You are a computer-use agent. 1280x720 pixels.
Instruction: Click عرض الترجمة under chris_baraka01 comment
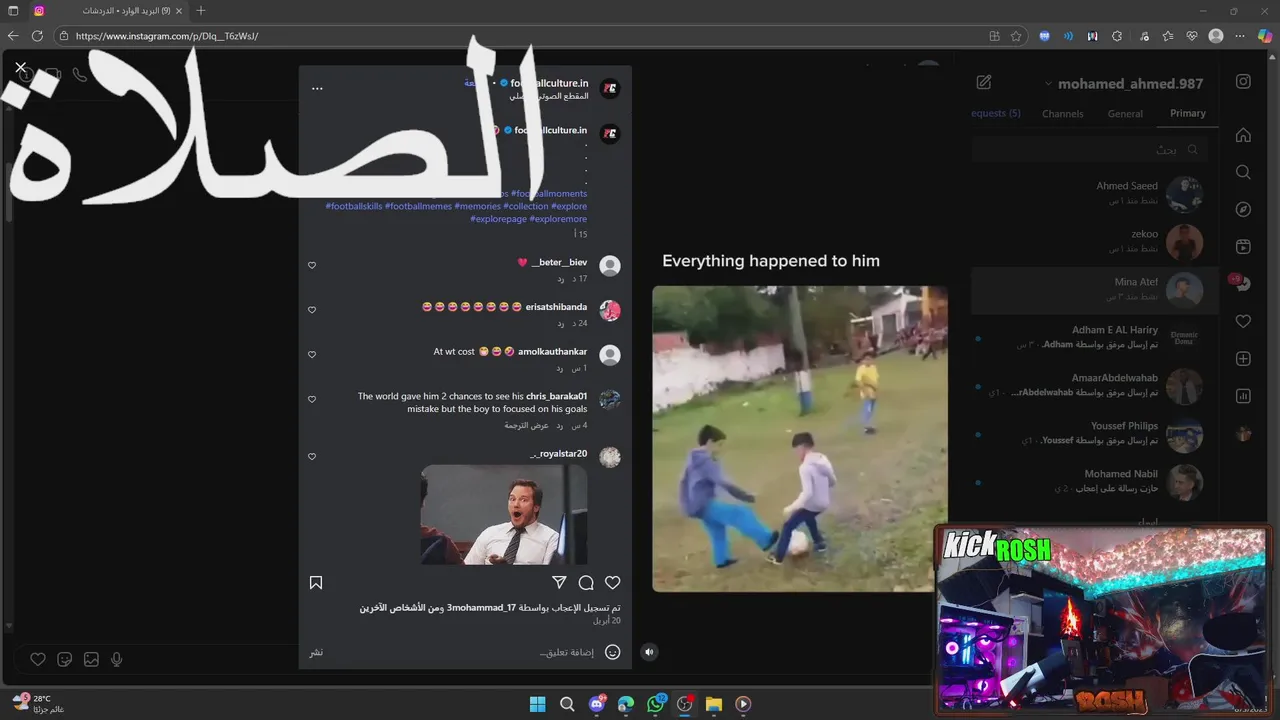tap(526, 425)
